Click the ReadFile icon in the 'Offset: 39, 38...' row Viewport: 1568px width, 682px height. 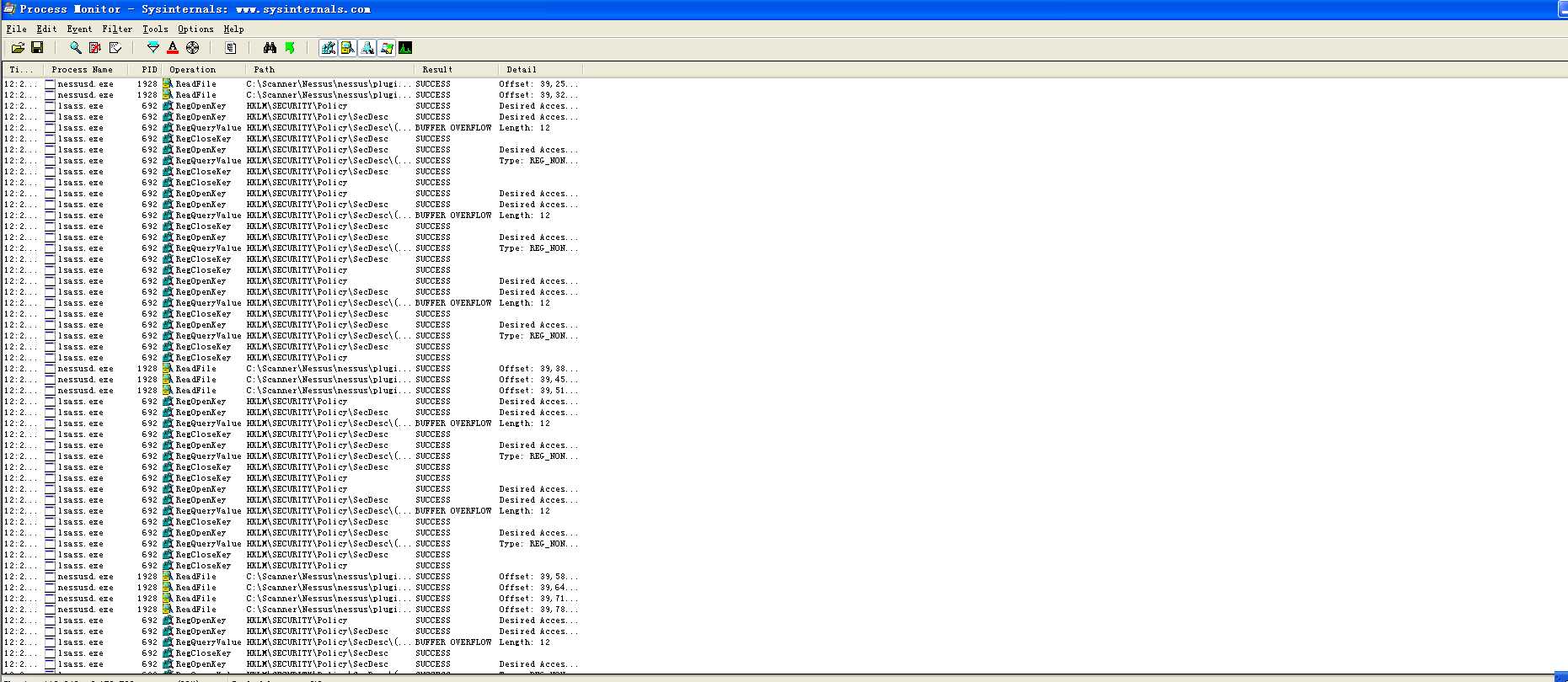(x=168, y=369)
